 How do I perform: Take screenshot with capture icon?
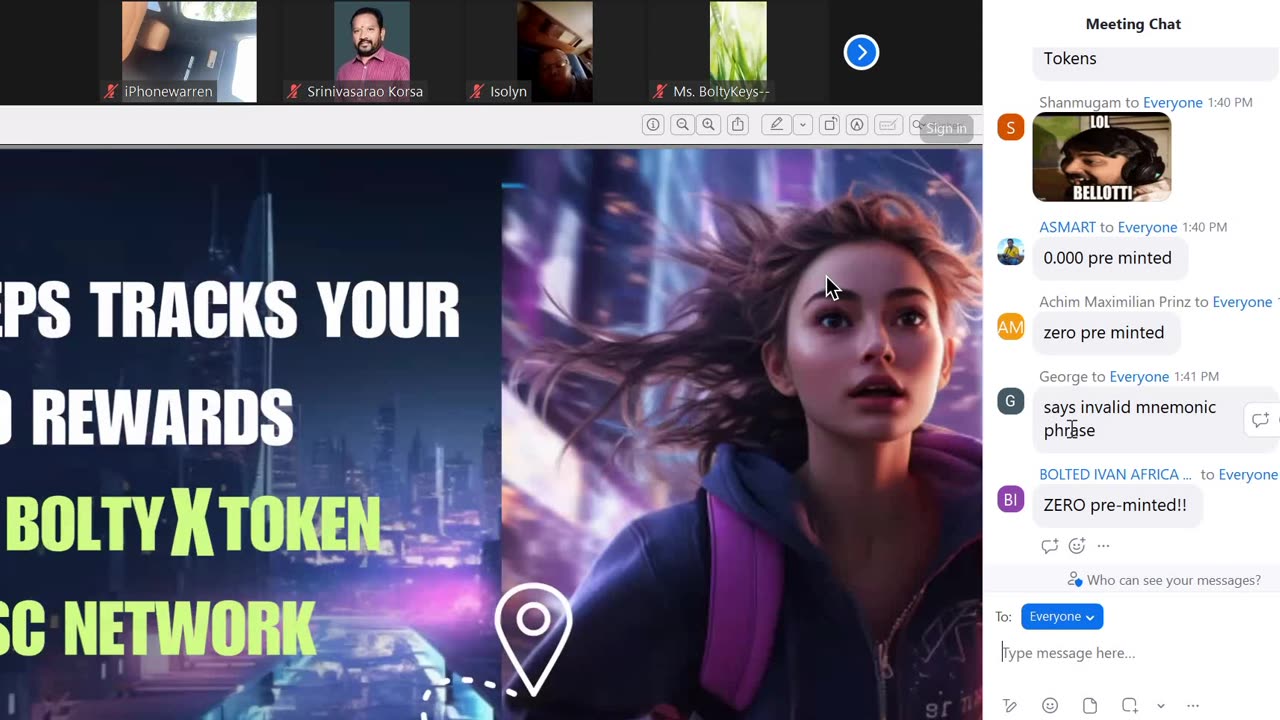(1130, 706)
